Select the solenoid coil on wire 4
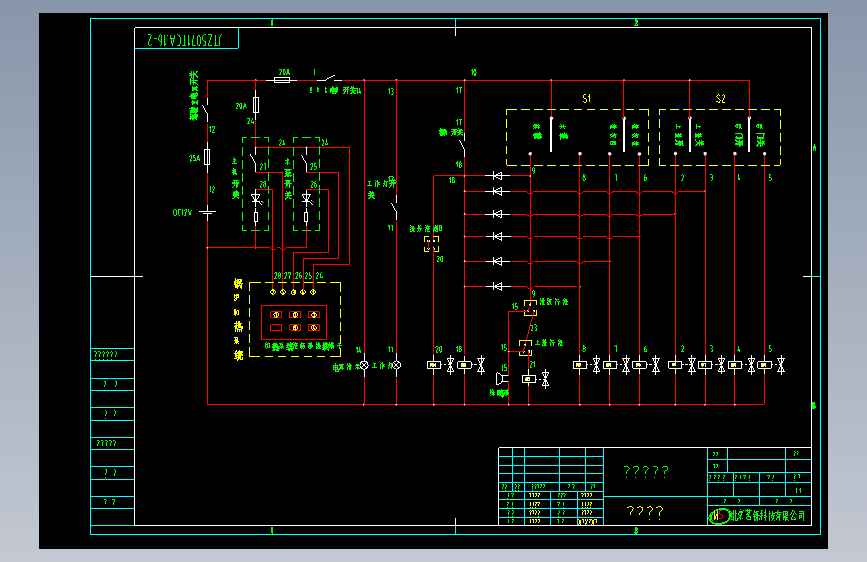The width and height of the screenshot is (867, 562). [x=735, y=365]
